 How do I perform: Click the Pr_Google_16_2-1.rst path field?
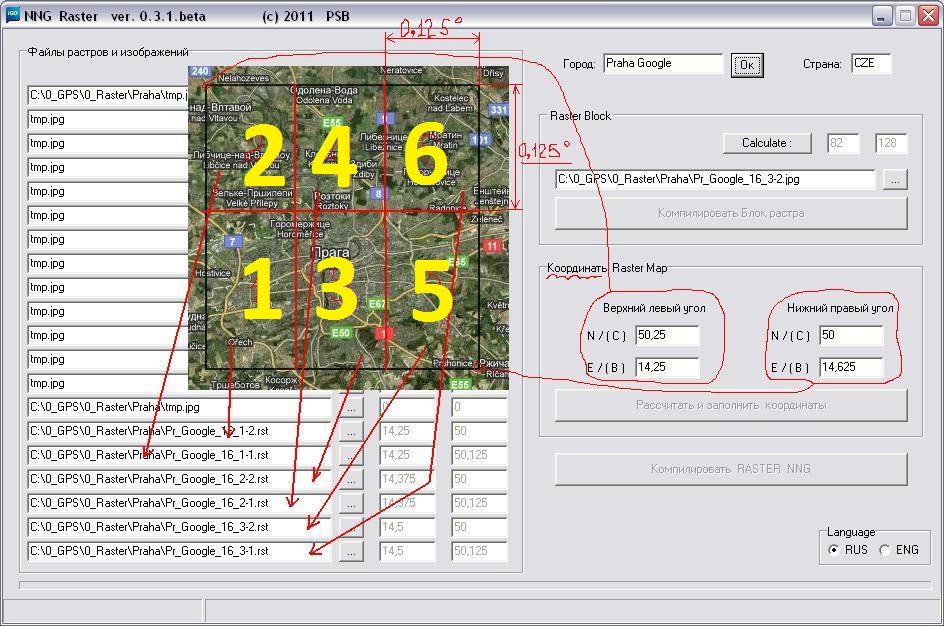pos(179,503)
